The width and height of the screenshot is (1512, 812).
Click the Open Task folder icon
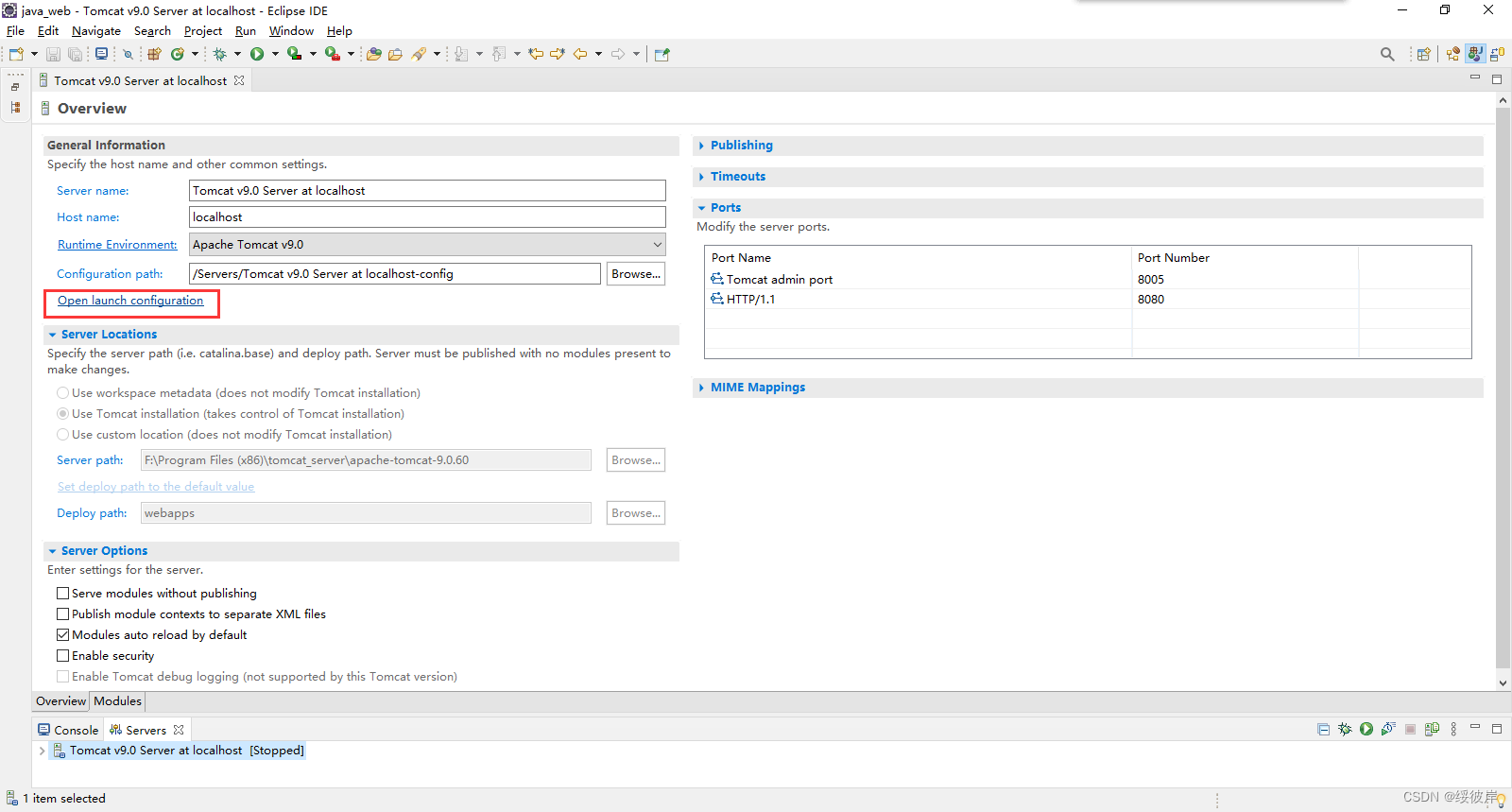click(395, 54)
